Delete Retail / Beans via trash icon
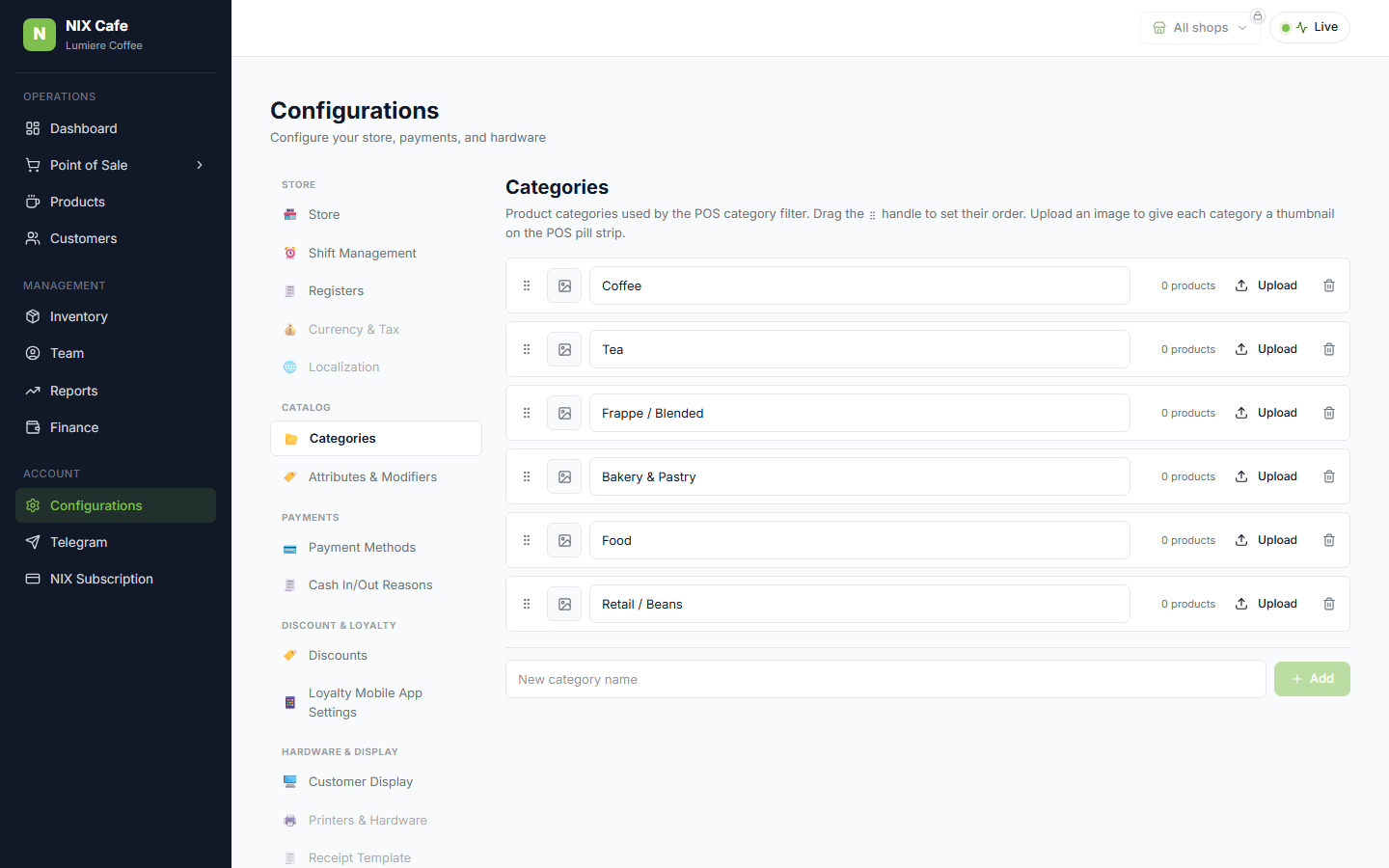 pyautogui.click(x=1329, y=604)
